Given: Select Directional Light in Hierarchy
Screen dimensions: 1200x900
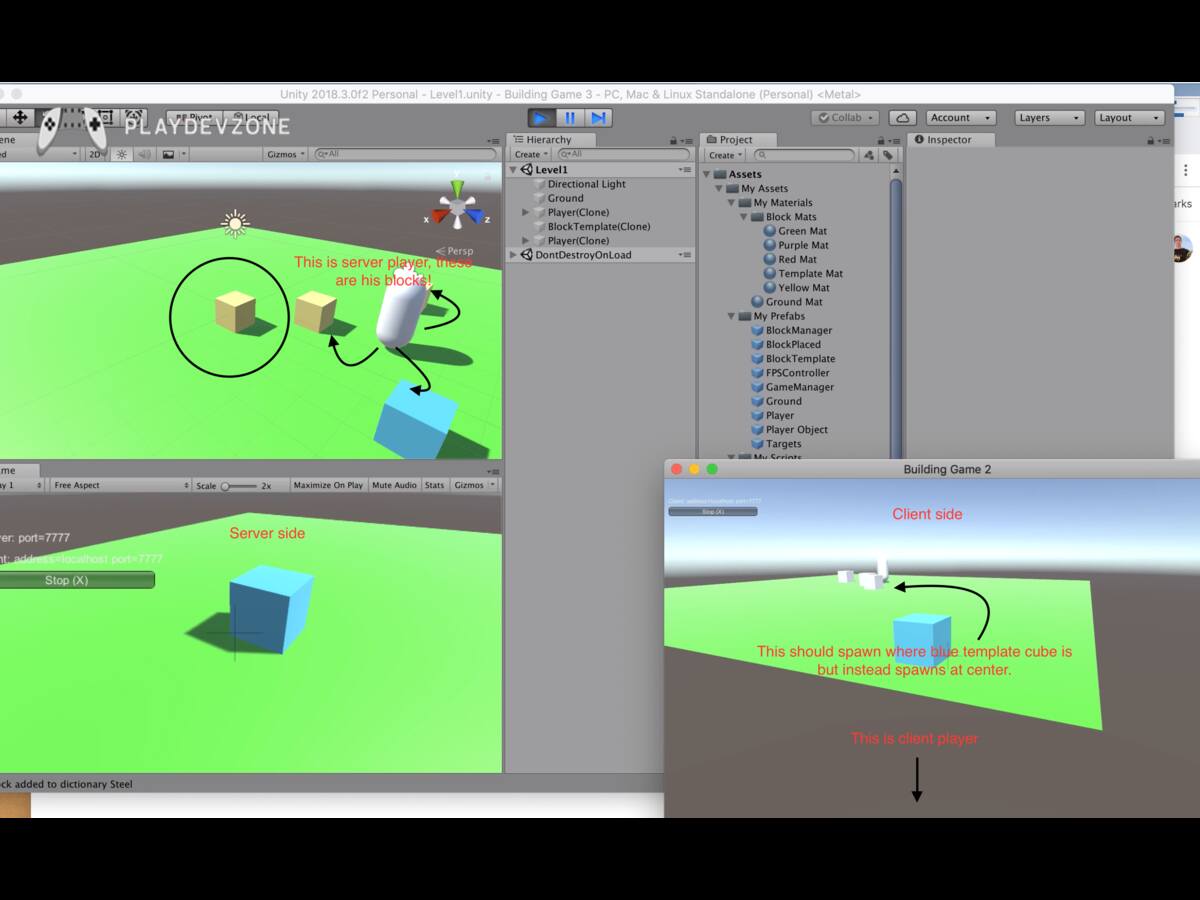Looking at the screenshot, I should [586, 184].
